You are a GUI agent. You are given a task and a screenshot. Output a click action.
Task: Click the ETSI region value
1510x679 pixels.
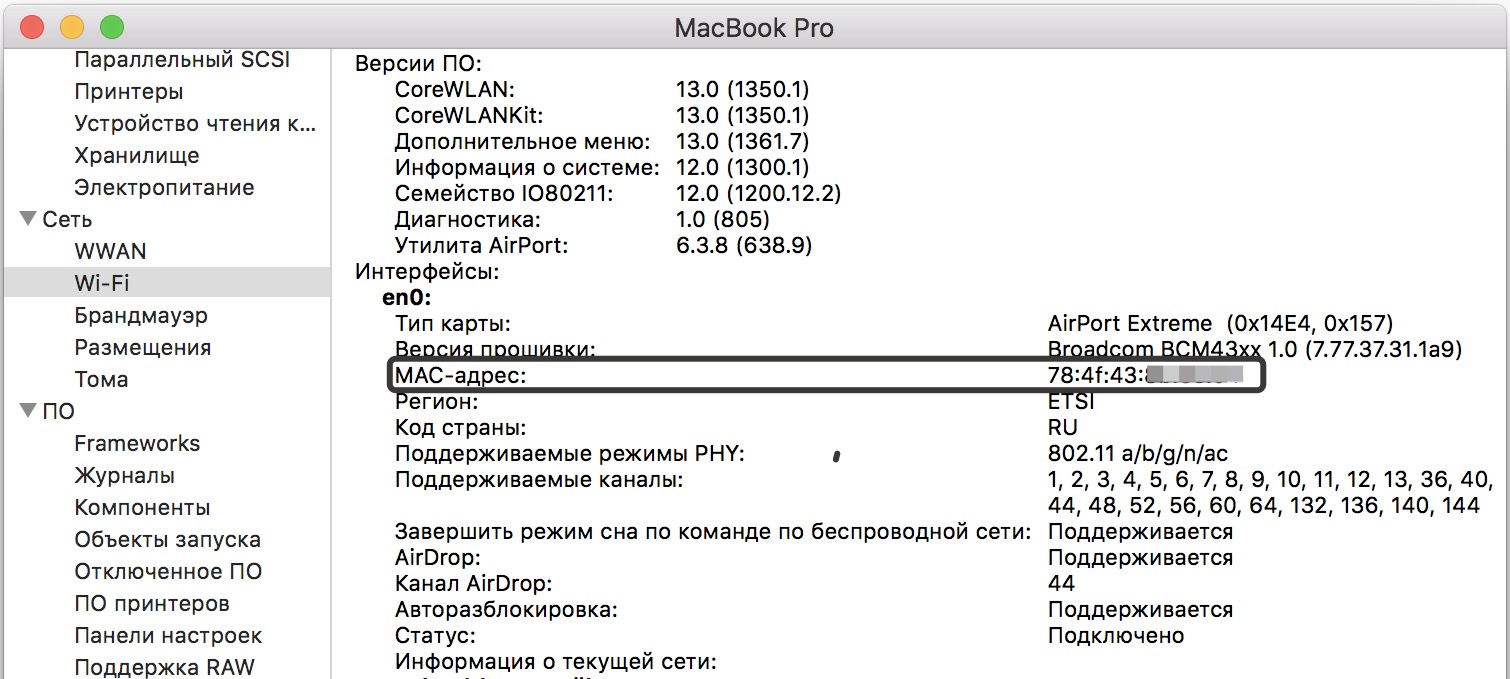pos(1071,401)
